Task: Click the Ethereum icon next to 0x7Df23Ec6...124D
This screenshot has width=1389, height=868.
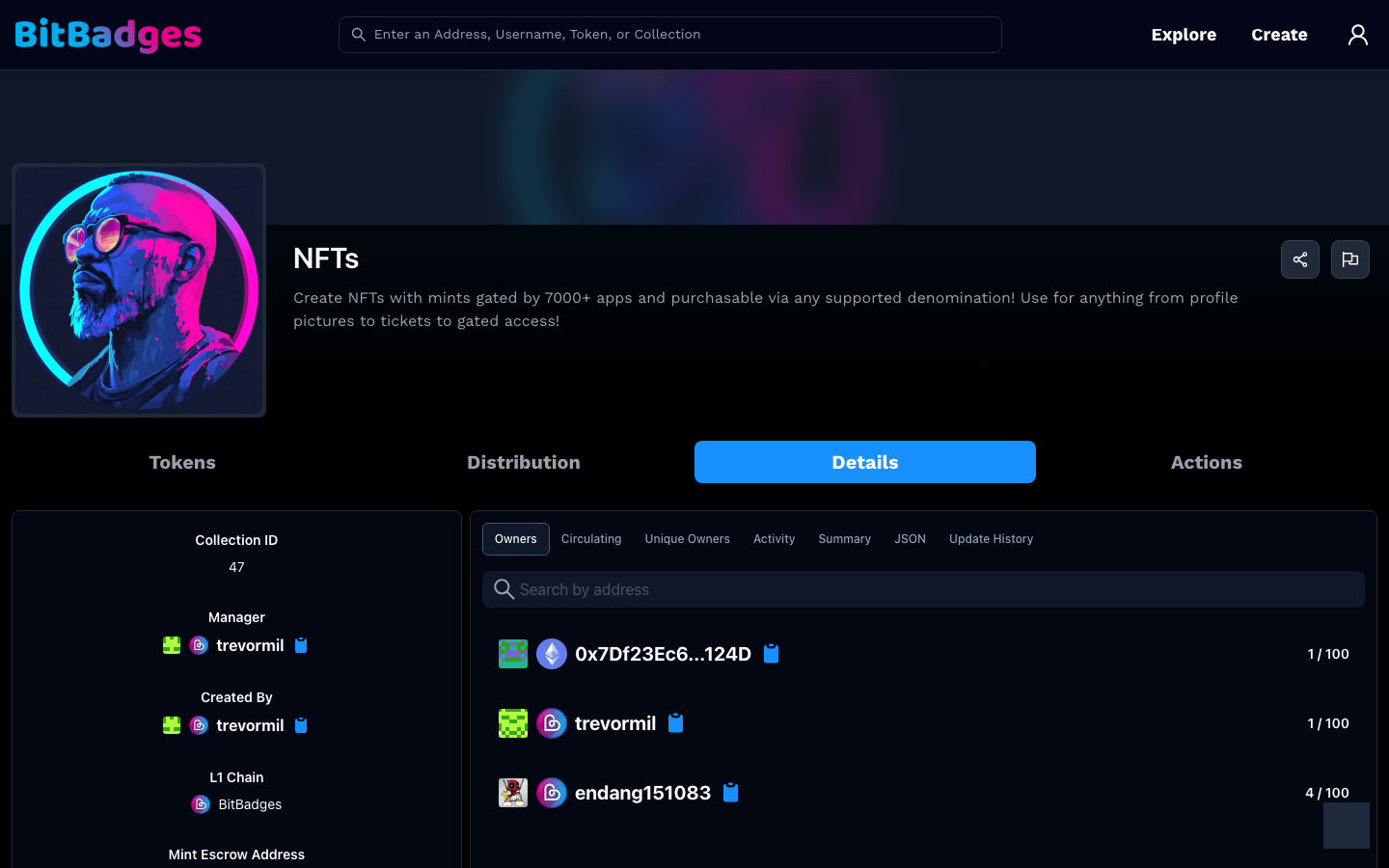Action: coord(552,654)
